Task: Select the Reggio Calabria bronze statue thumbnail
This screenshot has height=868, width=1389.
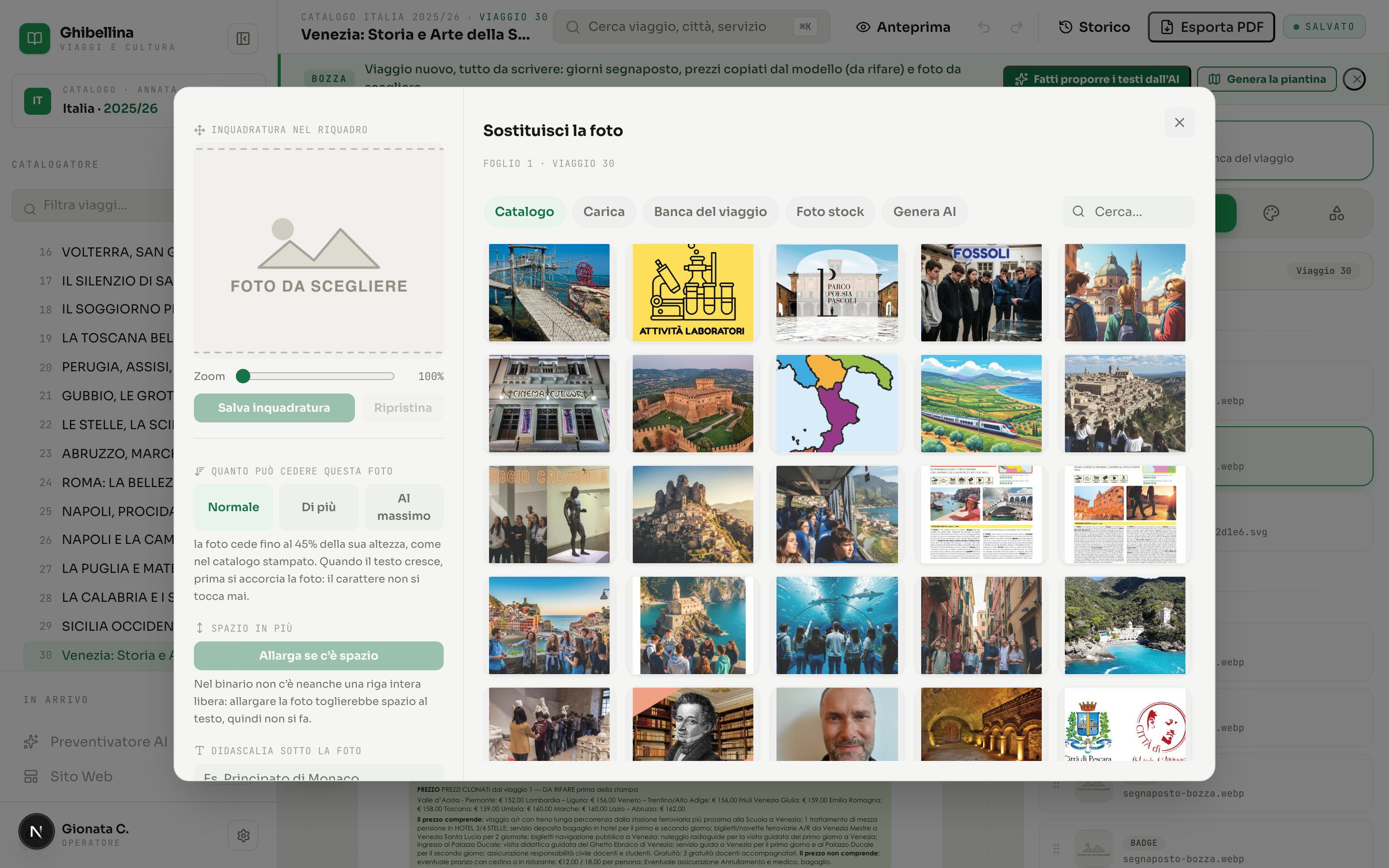Action: click(549, 515)
